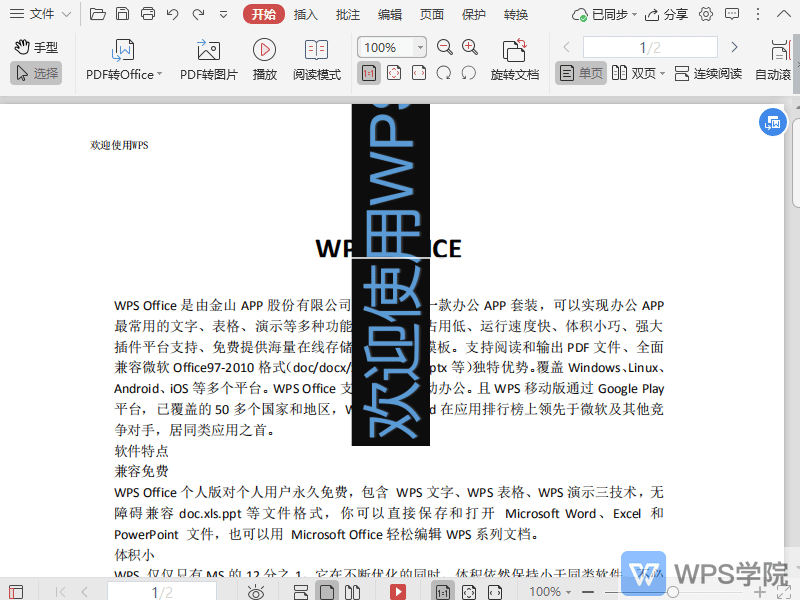The width and height of the screenshot is (800, 600).
Task: Click the zoom in magnifier icon
Action: 470,47
